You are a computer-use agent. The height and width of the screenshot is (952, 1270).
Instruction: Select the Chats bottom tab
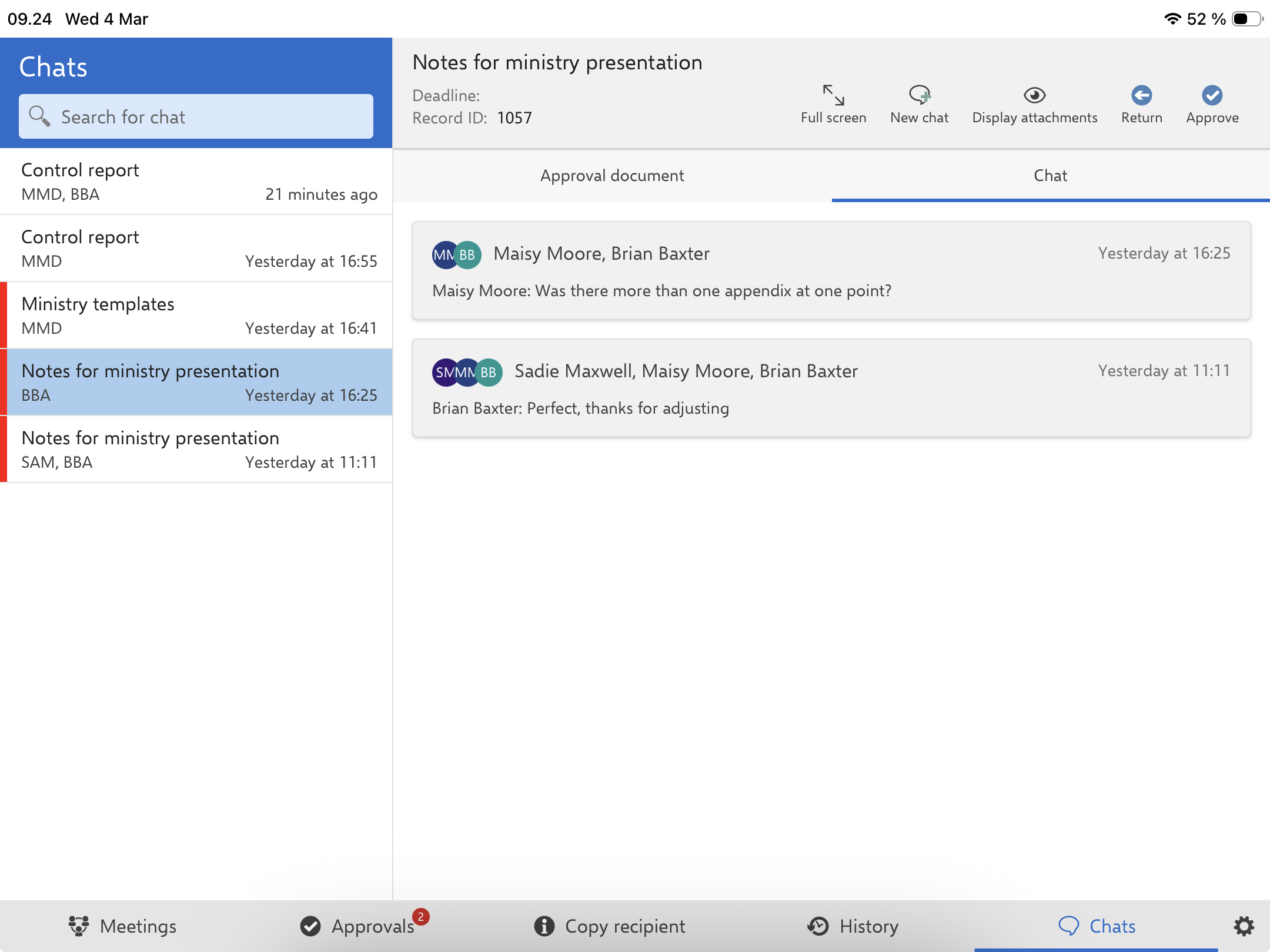click(1097, 926)
